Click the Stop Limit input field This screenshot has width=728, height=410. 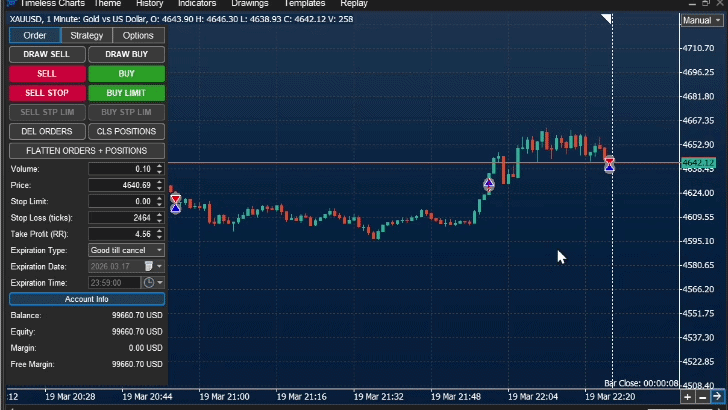point(122,202)
